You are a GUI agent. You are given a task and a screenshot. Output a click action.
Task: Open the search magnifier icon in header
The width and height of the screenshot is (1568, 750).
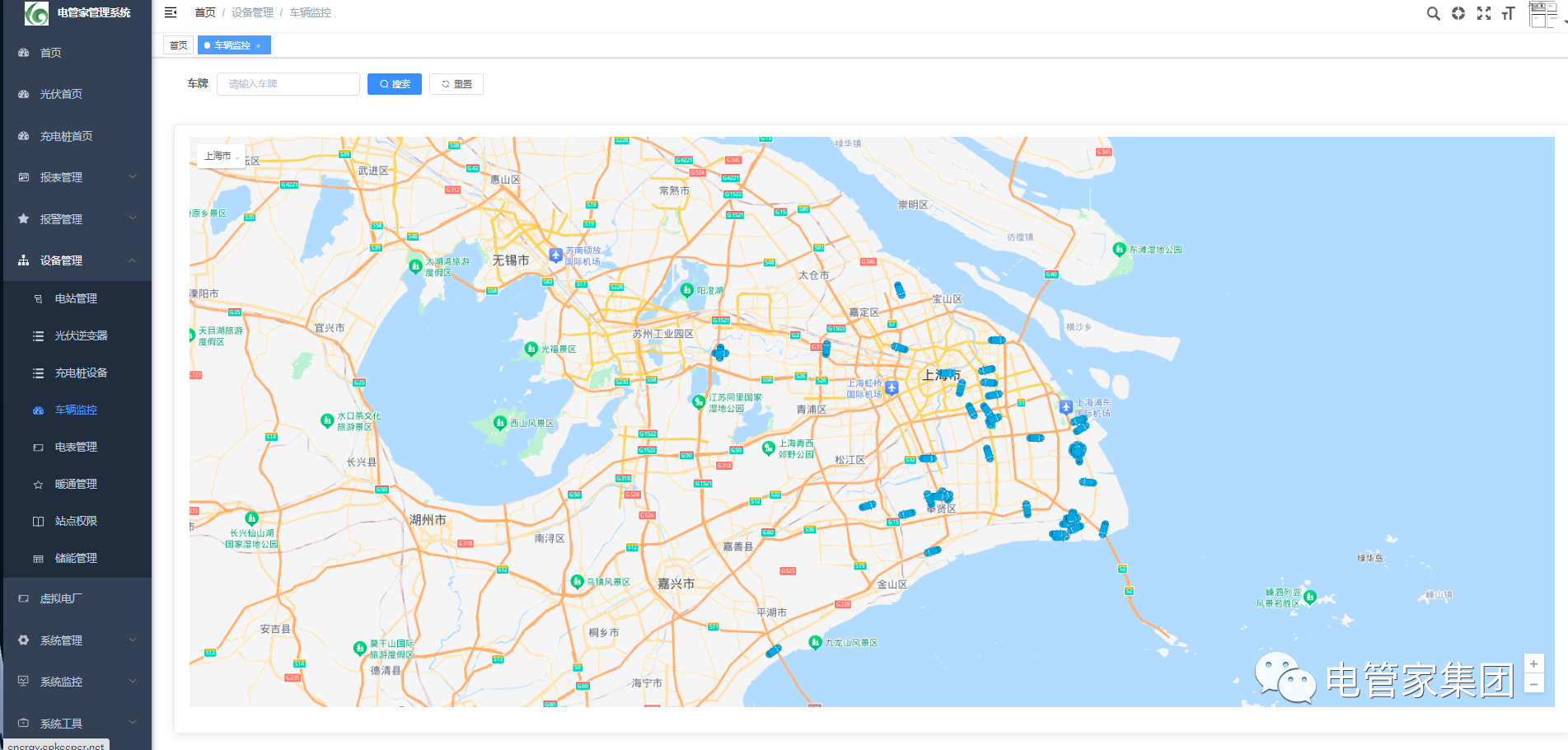pos(1434,13)
